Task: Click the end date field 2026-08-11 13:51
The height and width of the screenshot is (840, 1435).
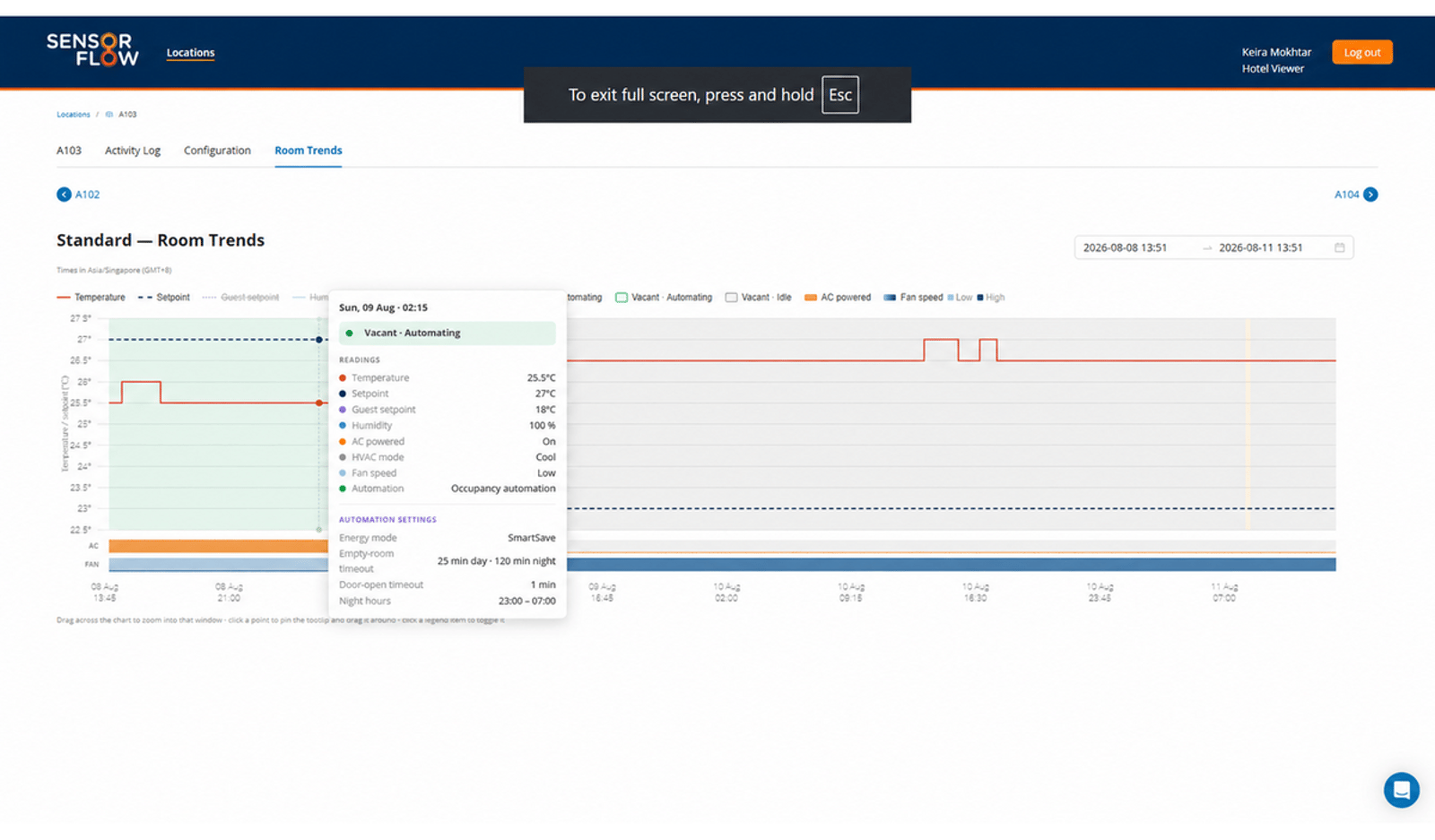Action: (x=1260, y=248)
